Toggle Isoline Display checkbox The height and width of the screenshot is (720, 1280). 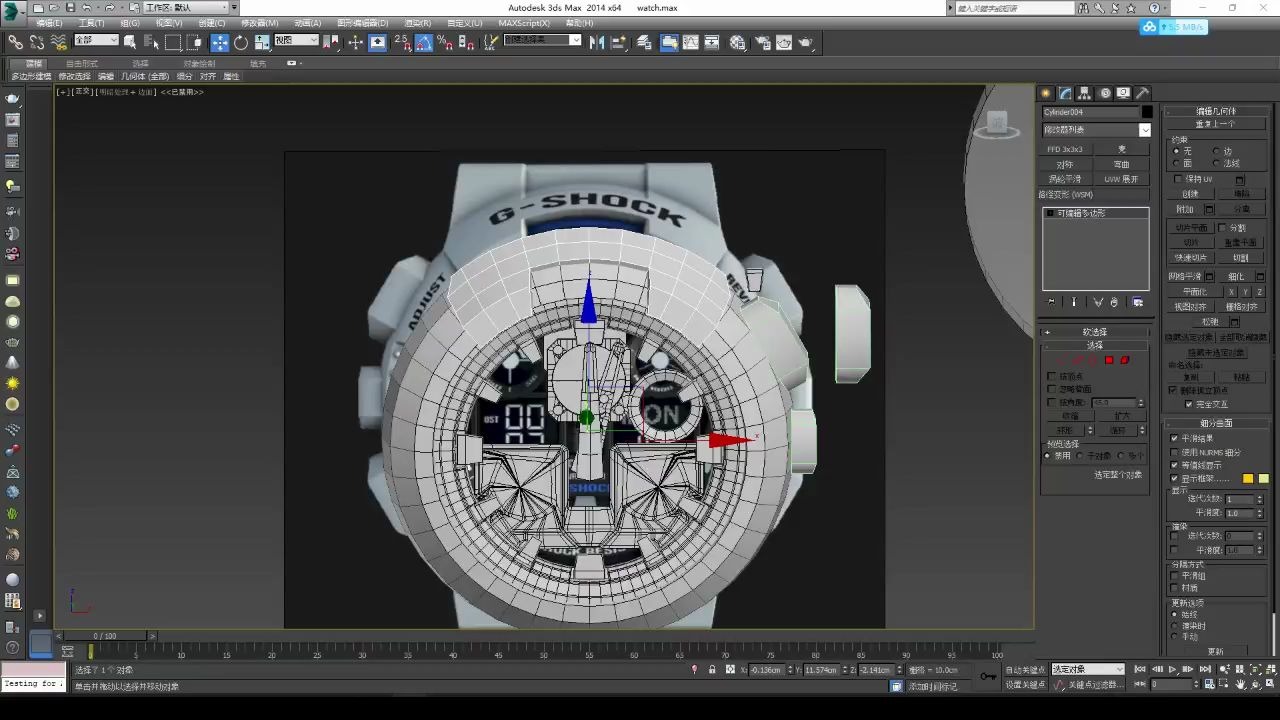coord(1174,465)
